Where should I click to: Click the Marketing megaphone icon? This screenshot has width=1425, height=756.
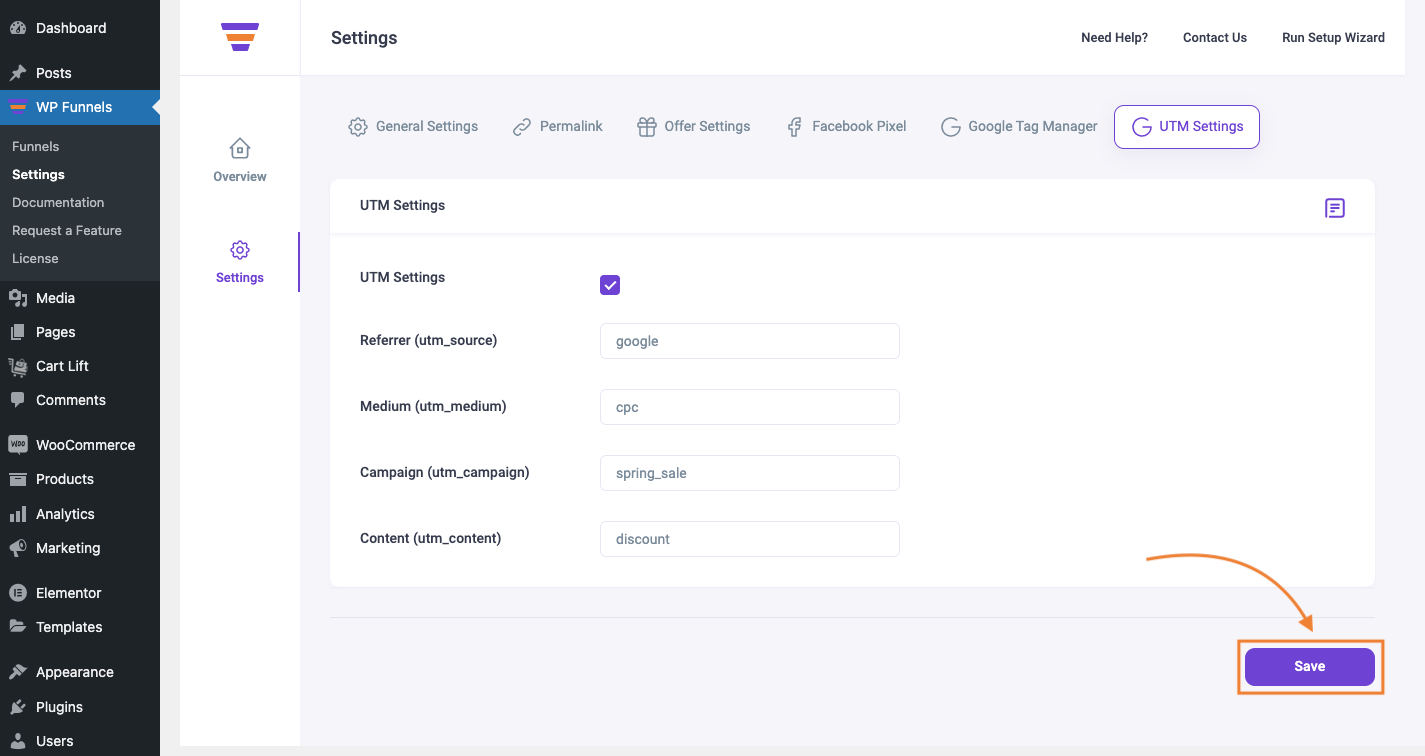[18, 548]
